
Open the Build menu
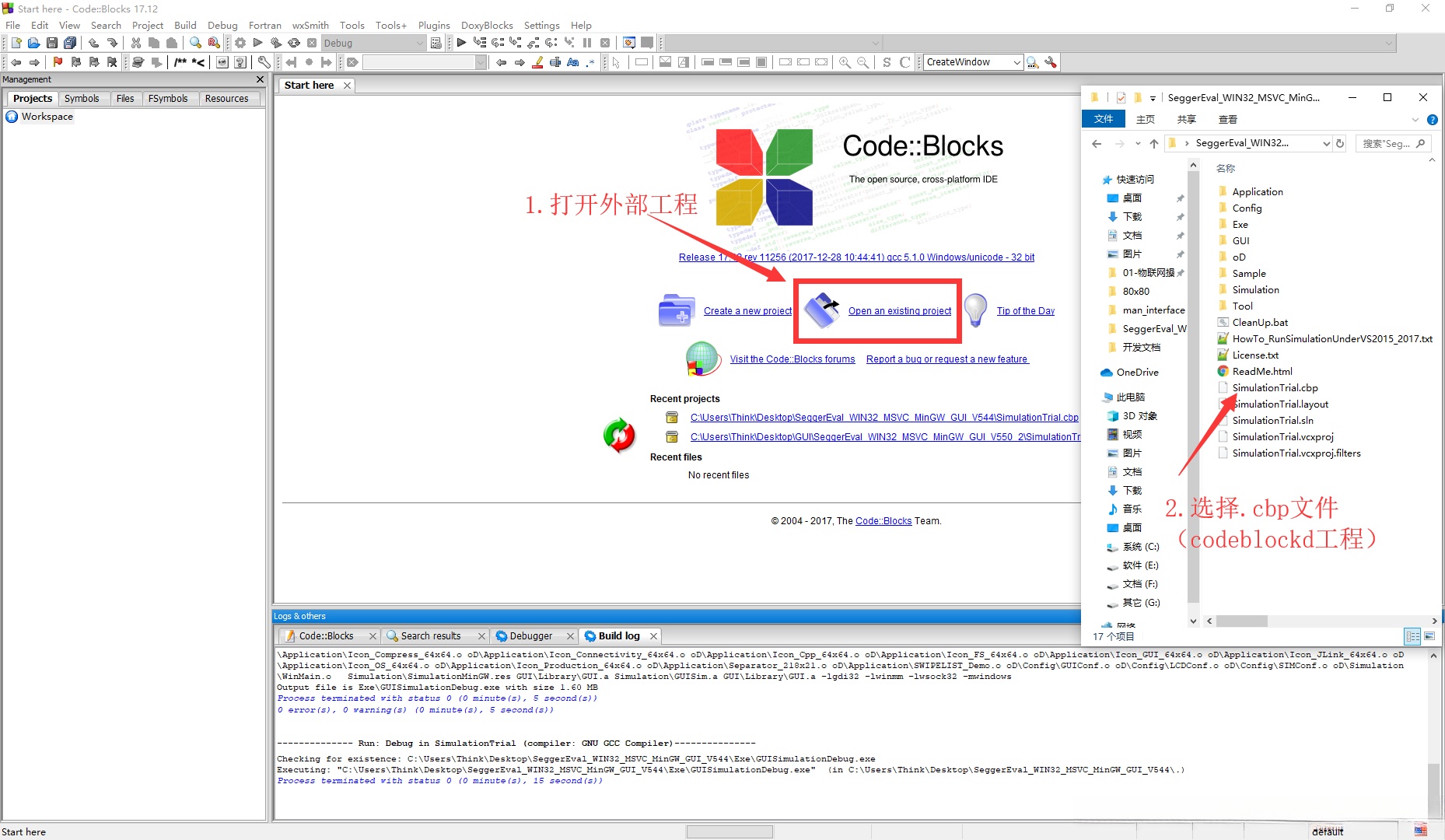pyautogui.click(x=185, y=25)
